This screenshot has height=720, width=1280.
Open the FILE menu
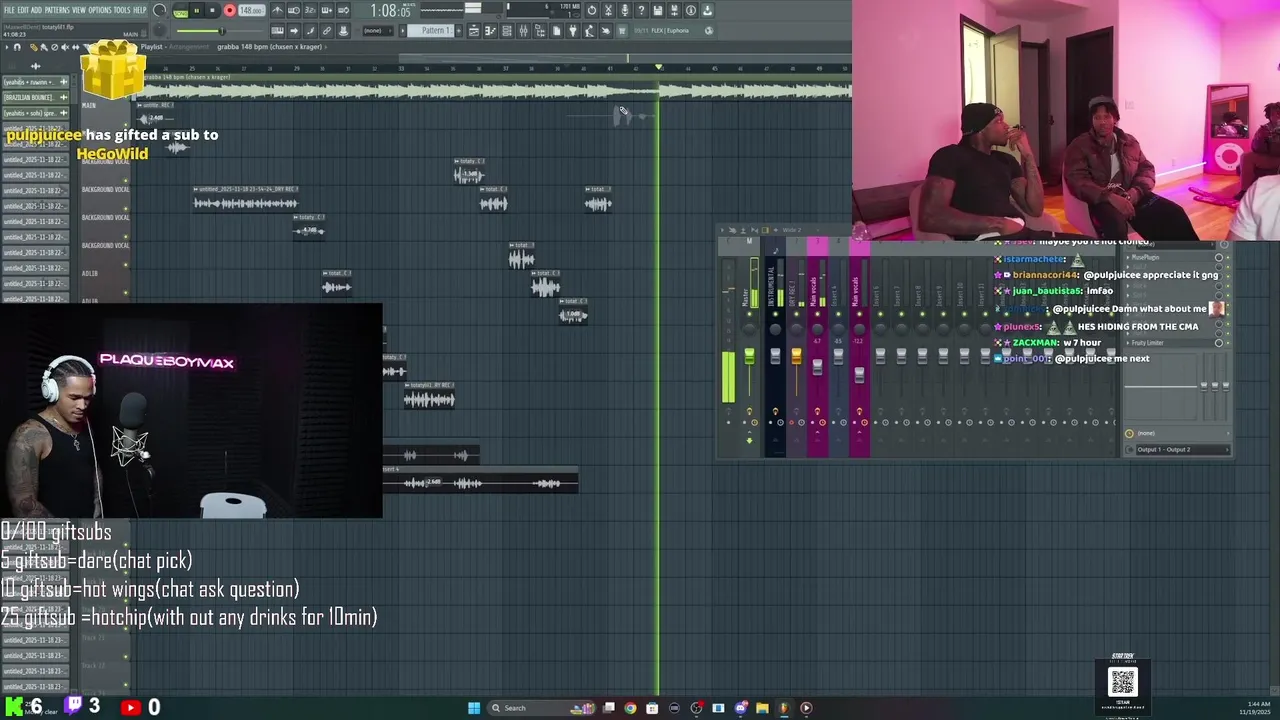[9, 10]
